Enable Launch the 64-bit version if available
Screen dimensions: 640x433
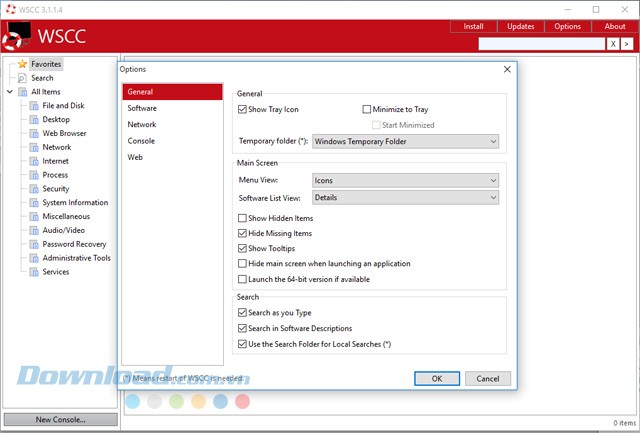[242, 279]
